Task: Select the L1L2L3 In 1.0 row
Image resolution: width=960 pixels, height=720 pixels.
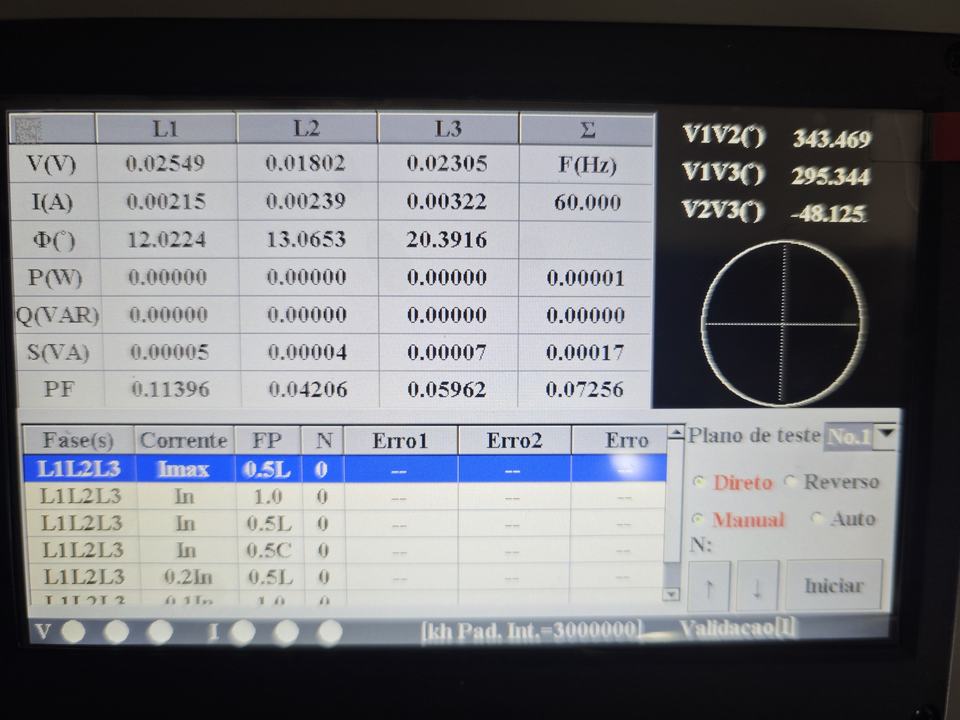Action: coord(346,497)
